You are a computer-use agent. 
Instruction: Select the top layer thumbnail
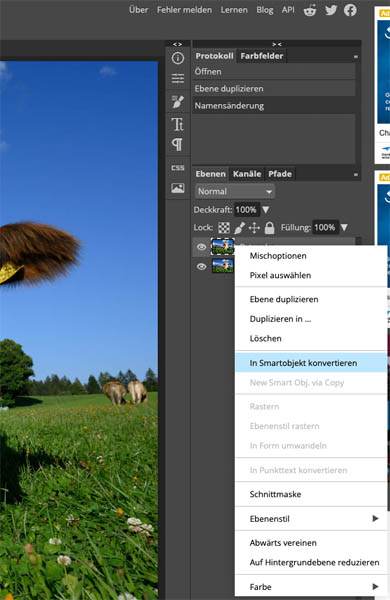(222, 246)
